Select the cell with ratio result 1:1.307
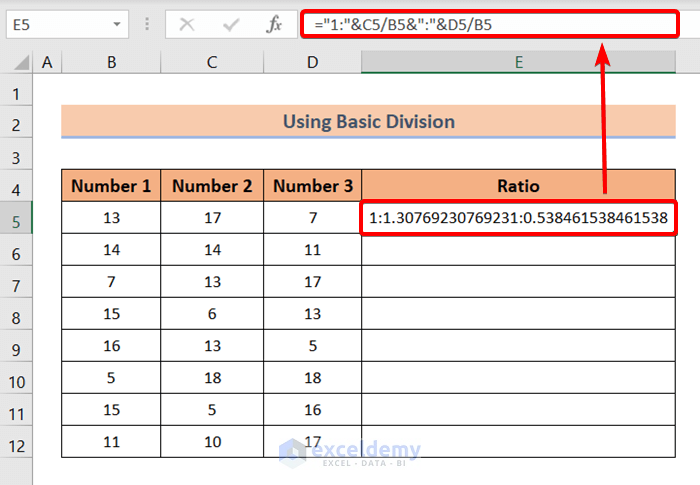This screenshot has height=485, width=700. coord(518,218)
